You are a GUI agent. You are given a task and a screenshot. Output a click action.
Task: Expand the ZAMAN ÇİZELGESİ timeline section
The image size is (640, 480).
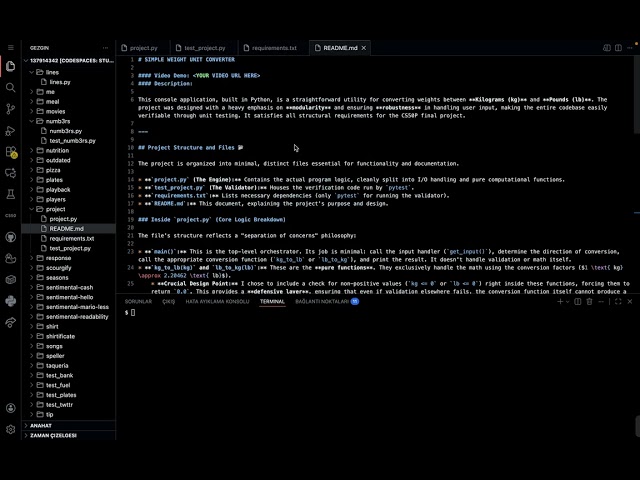(69, 435)
